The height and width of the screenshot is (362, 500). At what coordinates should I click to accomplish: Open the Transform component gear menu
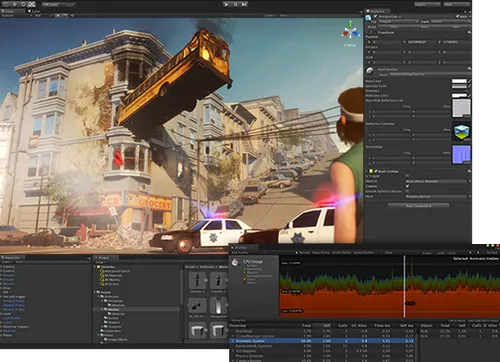(x=469, y=32)
